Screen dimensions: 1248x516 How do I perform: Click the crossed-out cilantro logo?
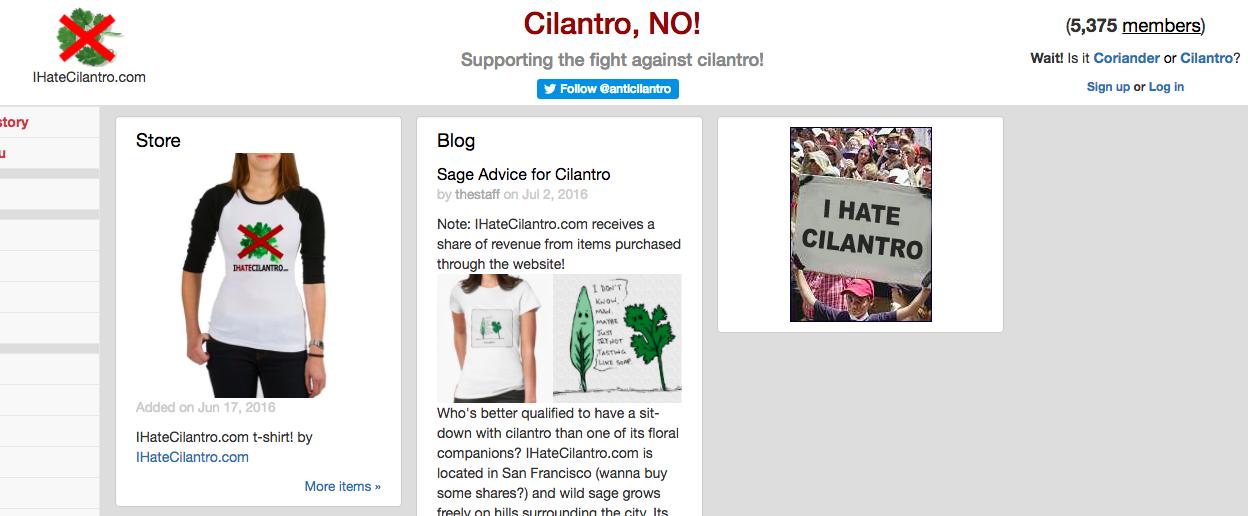[x=89, y=37]
